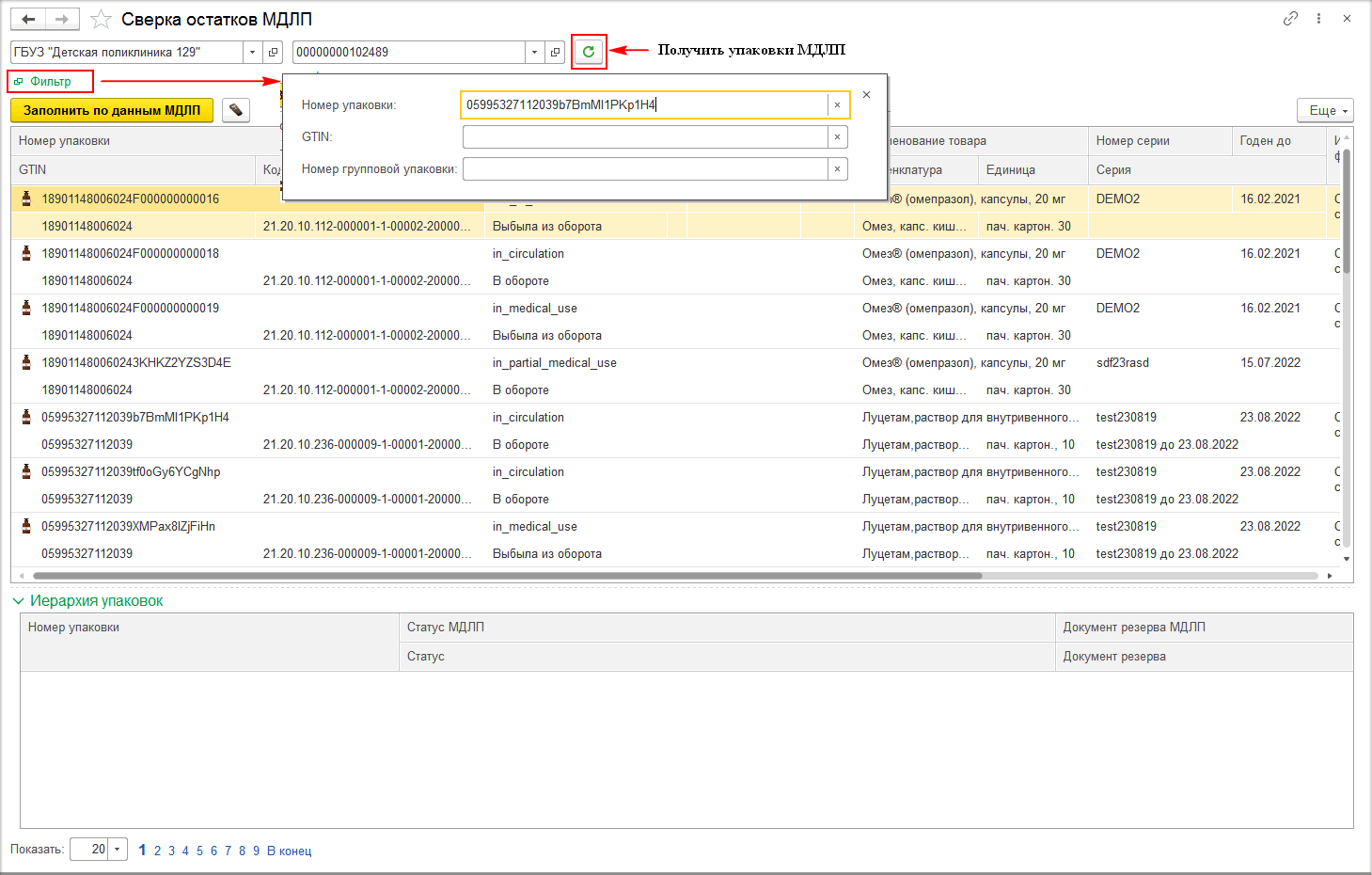The height and width of the screenshot is (875, 1372).
Task: Click bottle icon of row 05995327112039tf0oGy6YCgNhp
Action: click(26, 471)
